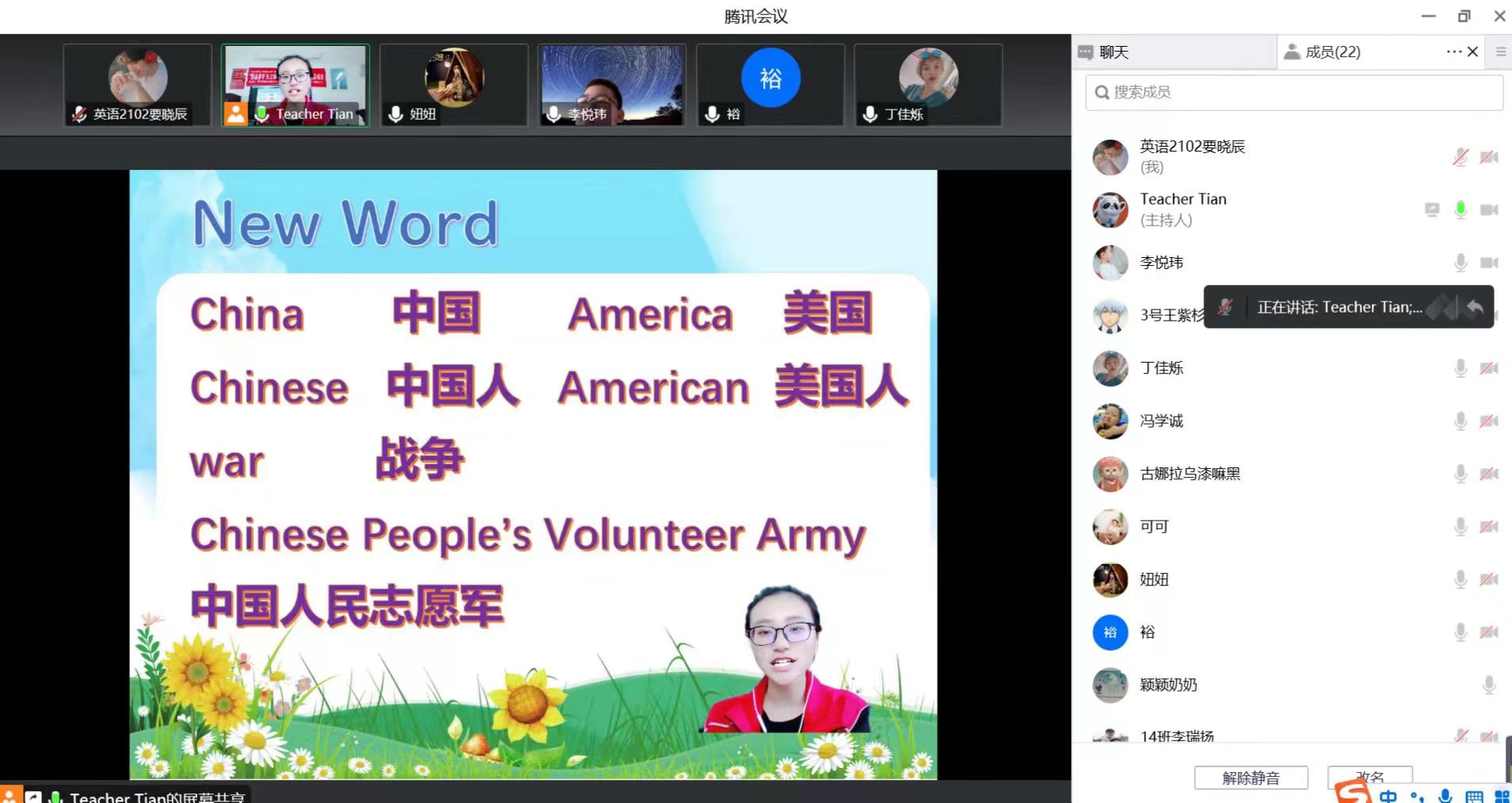This screenshot has width=1512, height=803.
Task: Click 裕's blue avatar in members list
Action: [1110, 632]
